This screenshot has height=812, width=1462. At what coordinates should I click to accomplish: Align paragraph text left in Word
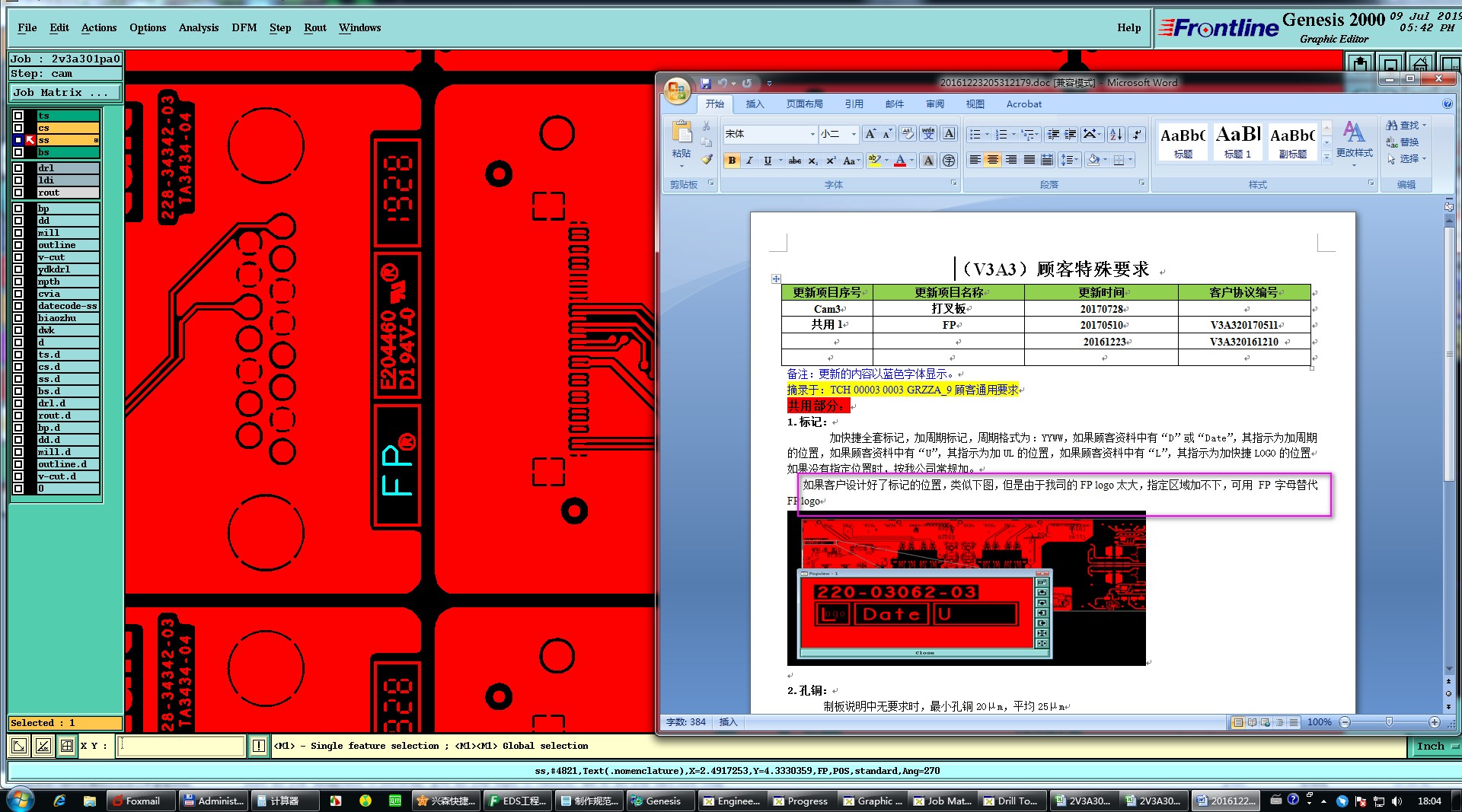point(975,160)
